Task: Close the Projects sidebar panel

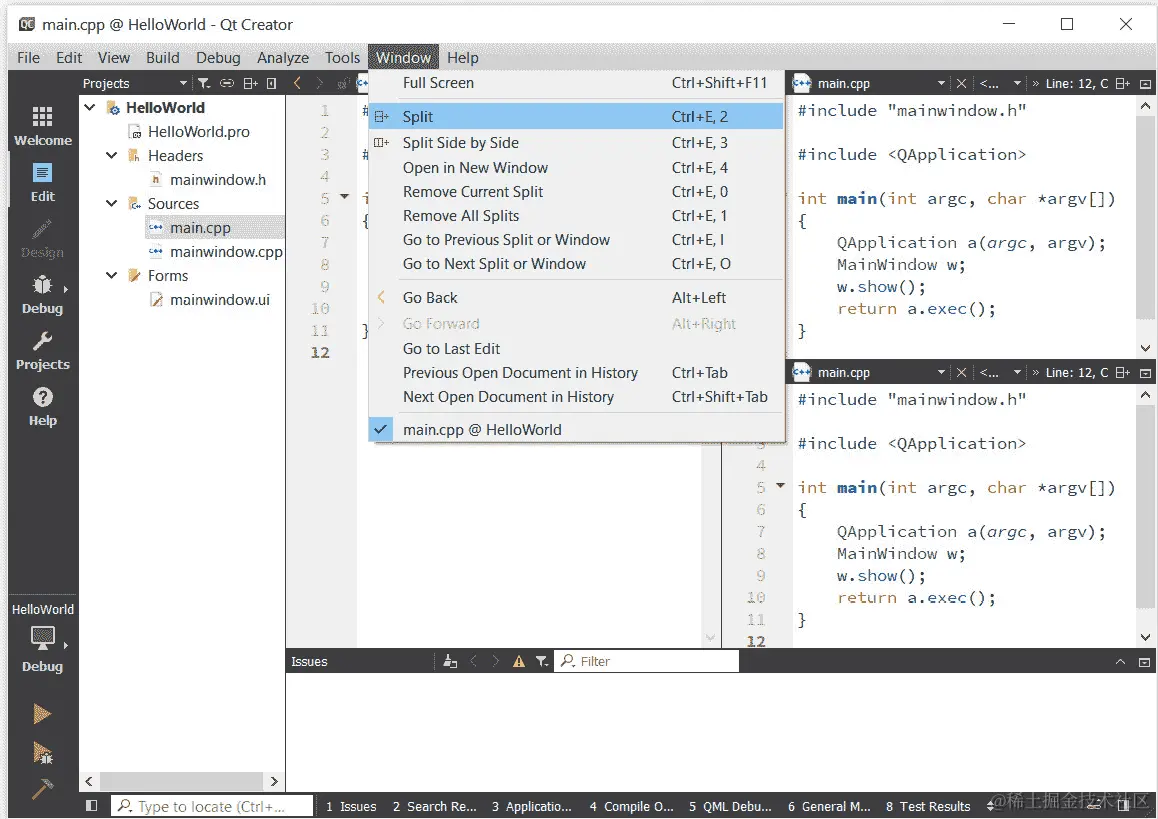Action: click(272, 83)
